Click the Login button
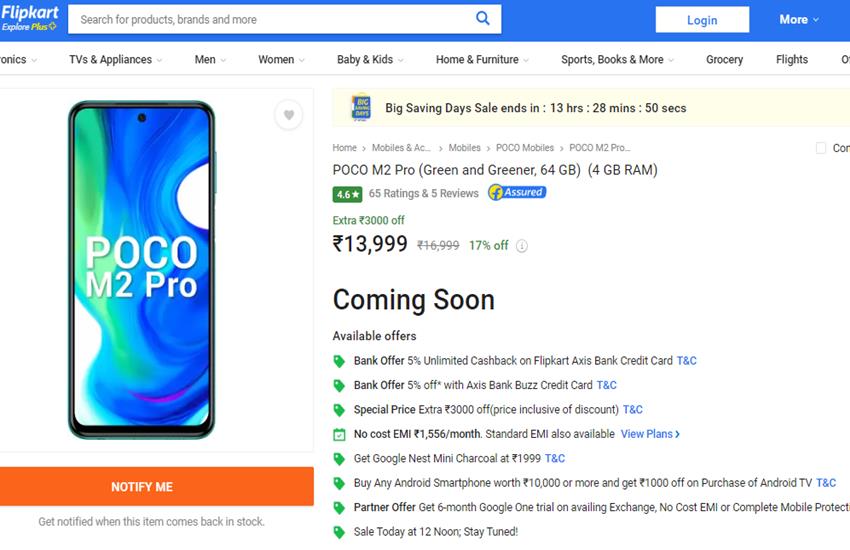Viewport: 850px width, 550px height. tap(702, 20)
